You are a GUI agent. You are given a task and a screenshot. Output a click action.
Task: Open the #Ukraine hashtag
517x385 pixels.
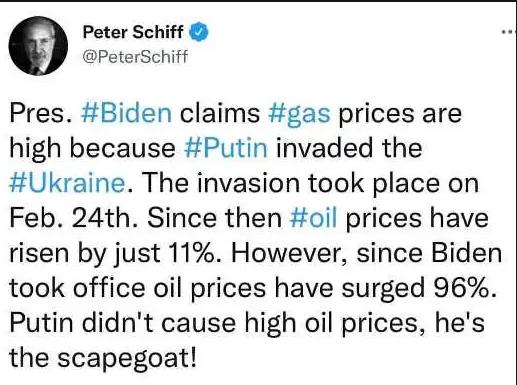(x=67, y=183)
